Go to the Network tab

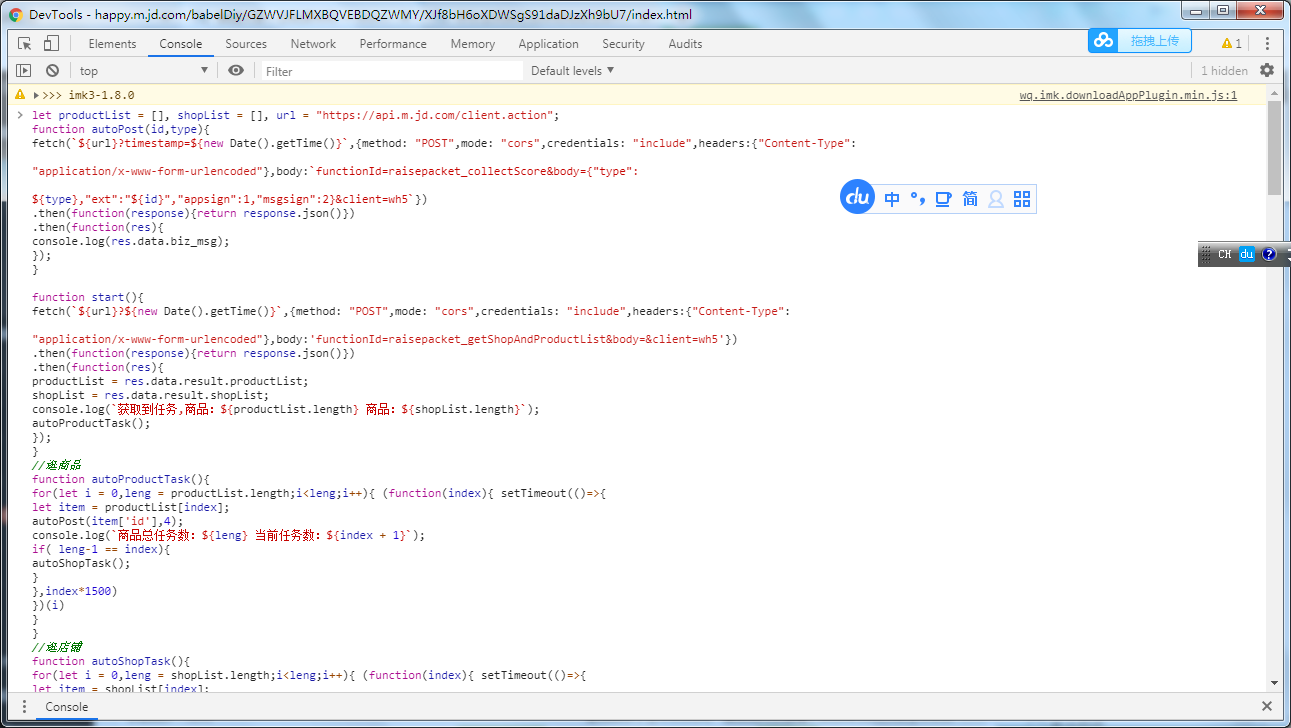click(x=313, y=44)
